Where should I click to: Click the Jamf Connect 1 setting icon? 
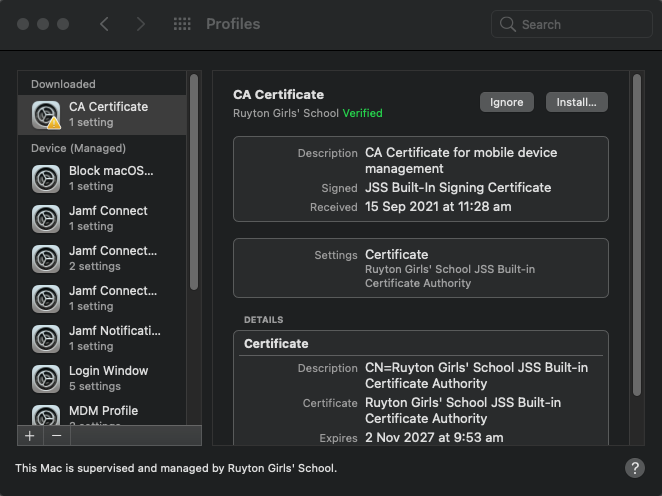click(46, 219)
